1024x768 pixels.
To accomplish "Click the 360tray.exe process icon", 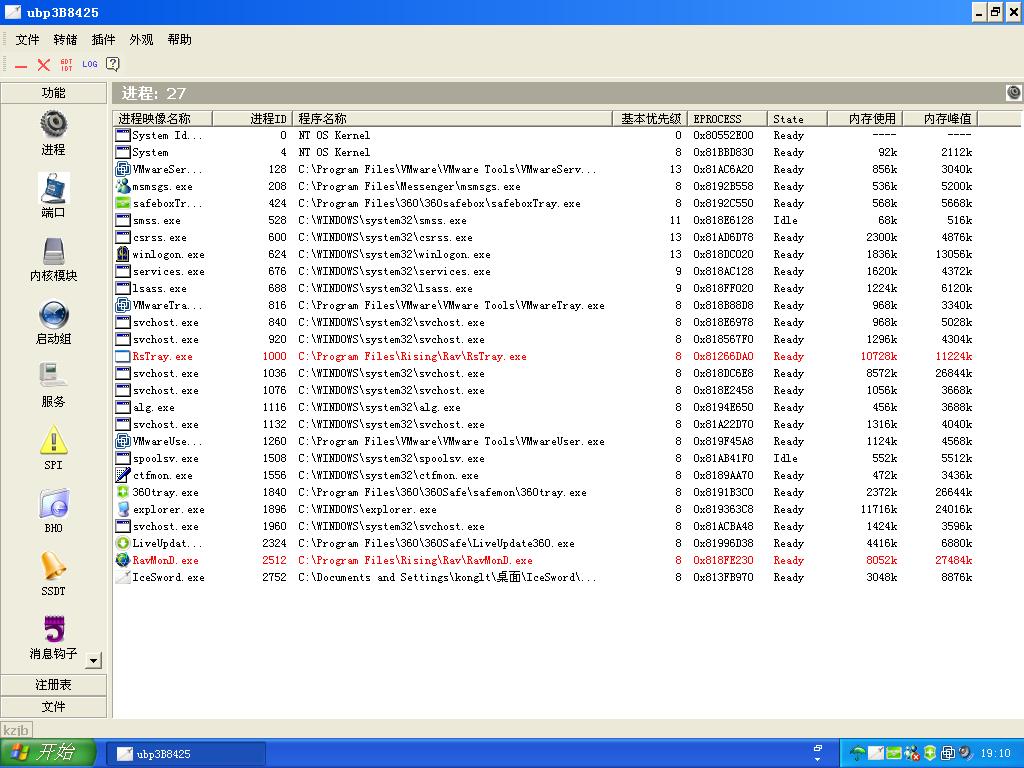I will [123, 492].
